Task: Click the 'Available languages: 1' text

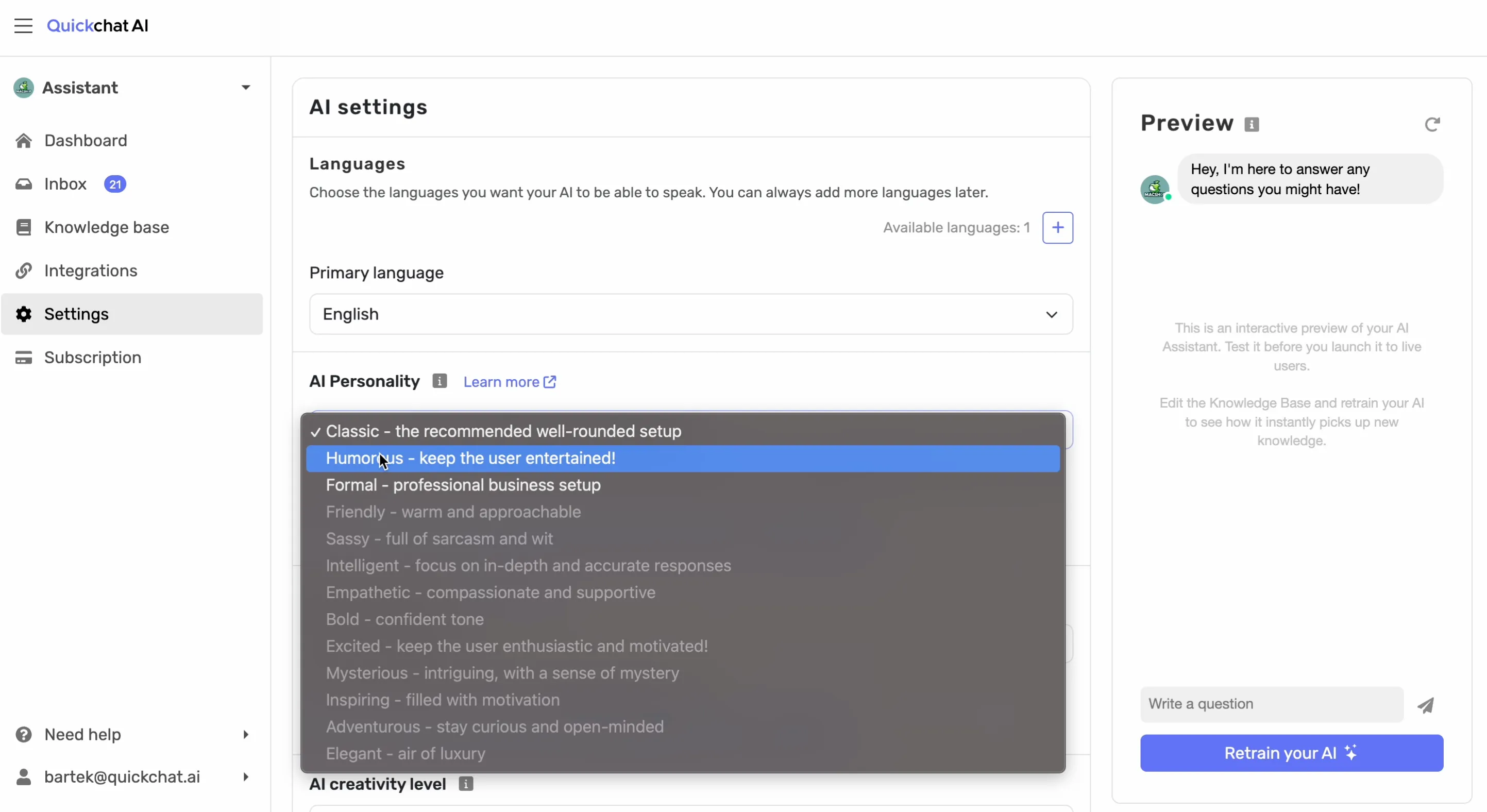Action: click(x=956, y=228)
